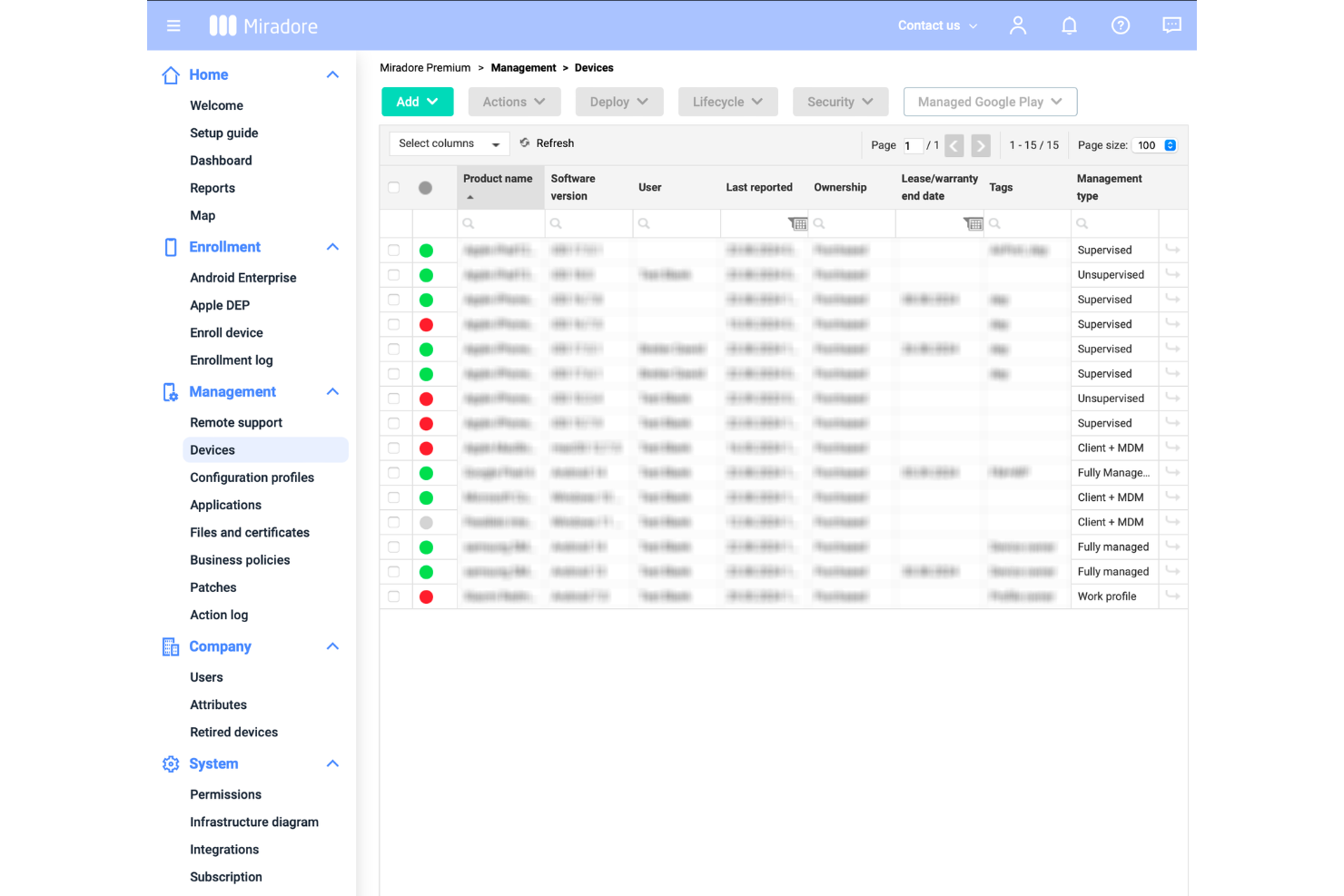This screenshot has width=1344, height=896.
Task: Open the Add dropdown
Action: point(418,102)
